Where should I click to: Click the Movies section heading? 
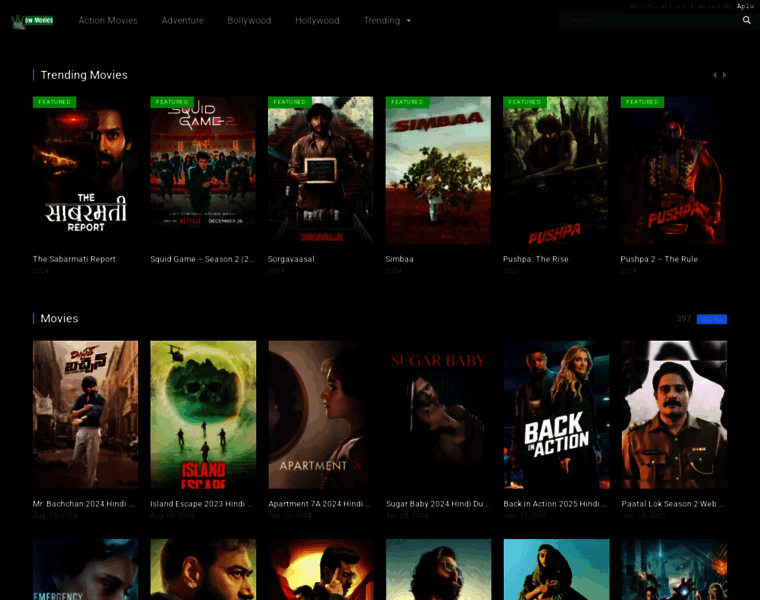point(59,318)
